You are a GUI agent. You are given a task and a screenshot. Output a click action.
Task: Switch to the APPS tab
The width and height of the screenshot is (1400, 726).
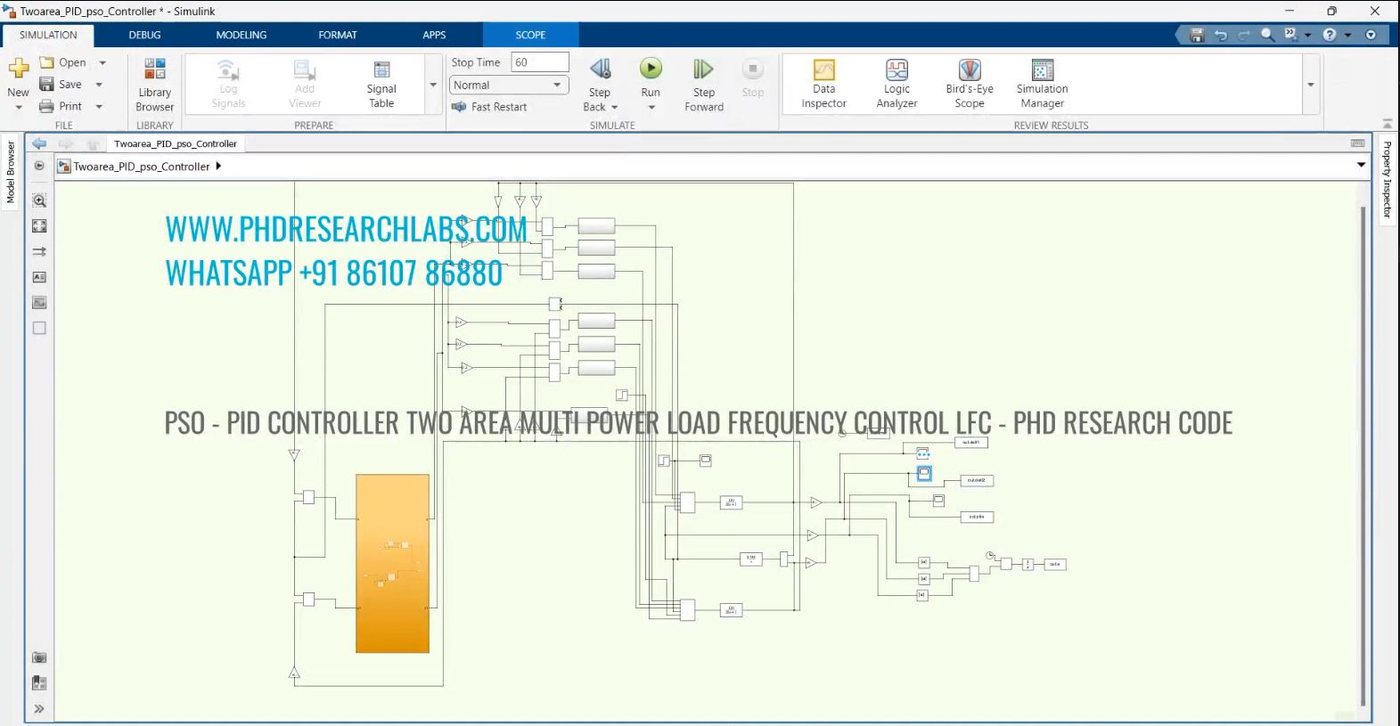434,35
